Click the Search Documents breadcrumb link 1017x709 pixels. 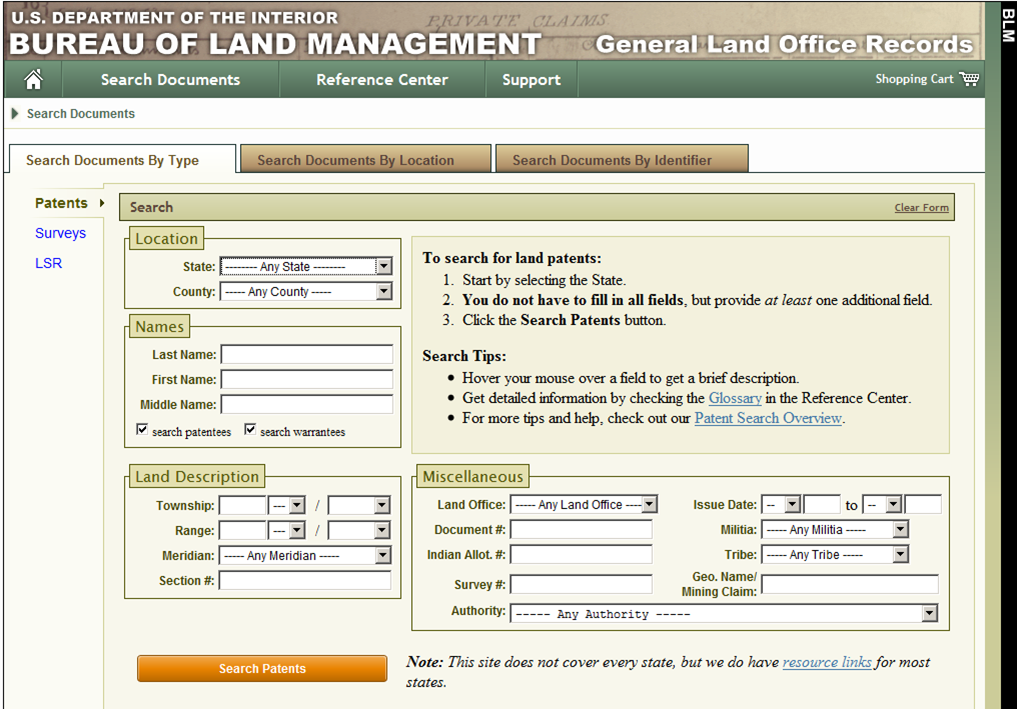coord(81,114)
